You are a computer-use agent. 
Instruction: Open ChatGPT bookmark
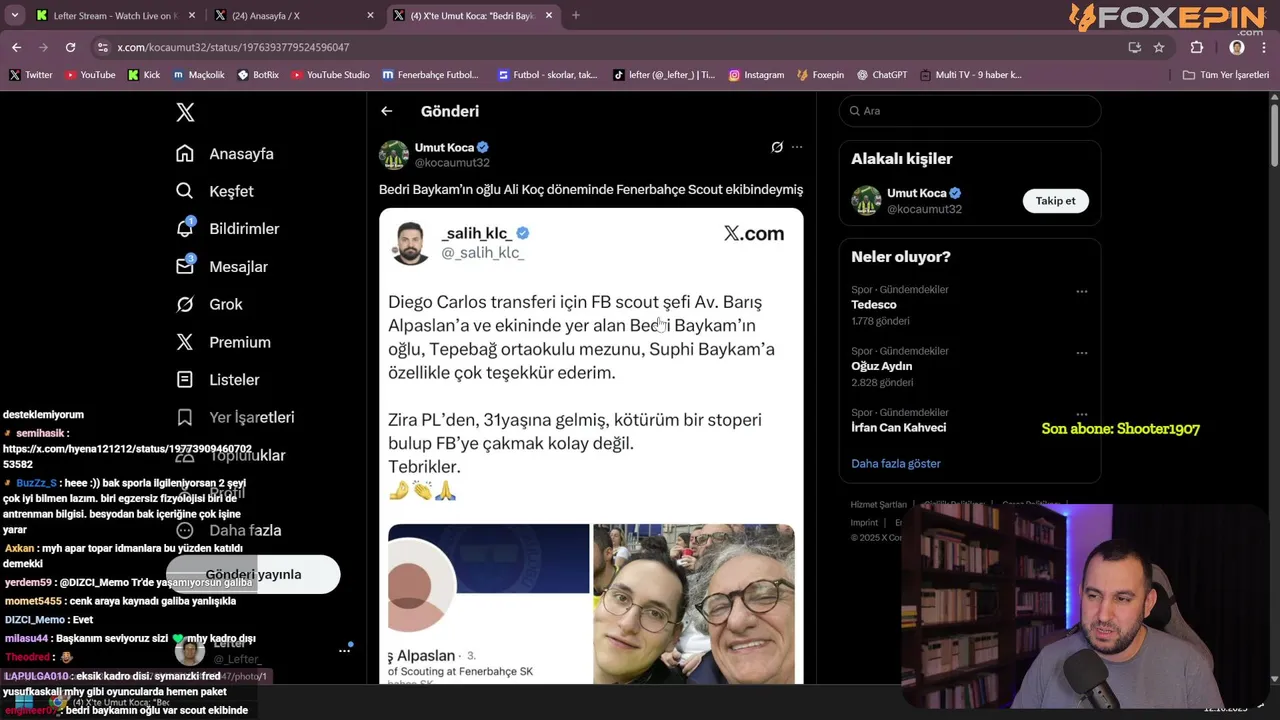click(881, 75)
